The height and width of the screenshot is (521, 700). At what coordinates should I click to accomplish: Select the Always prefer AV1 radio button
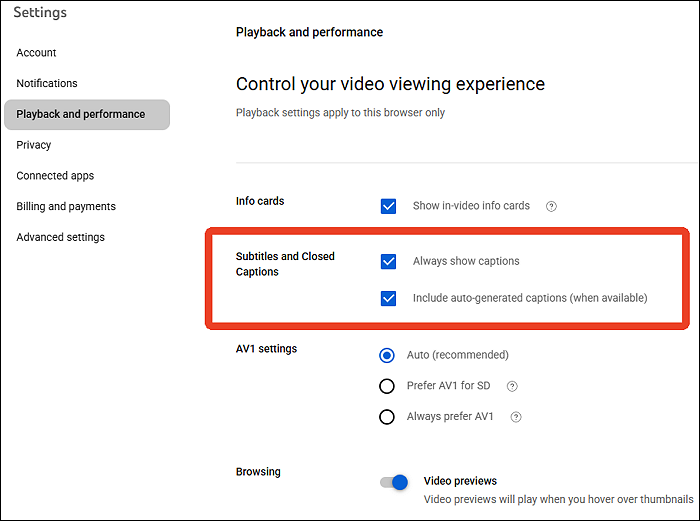(387, 417)
